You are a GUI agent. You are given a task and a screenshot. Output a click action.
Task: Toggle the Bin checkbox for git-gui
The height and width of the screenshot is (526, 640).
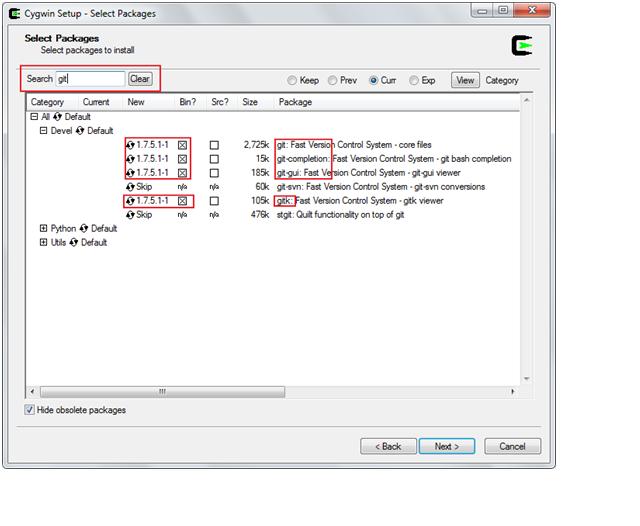pos(182,173)
